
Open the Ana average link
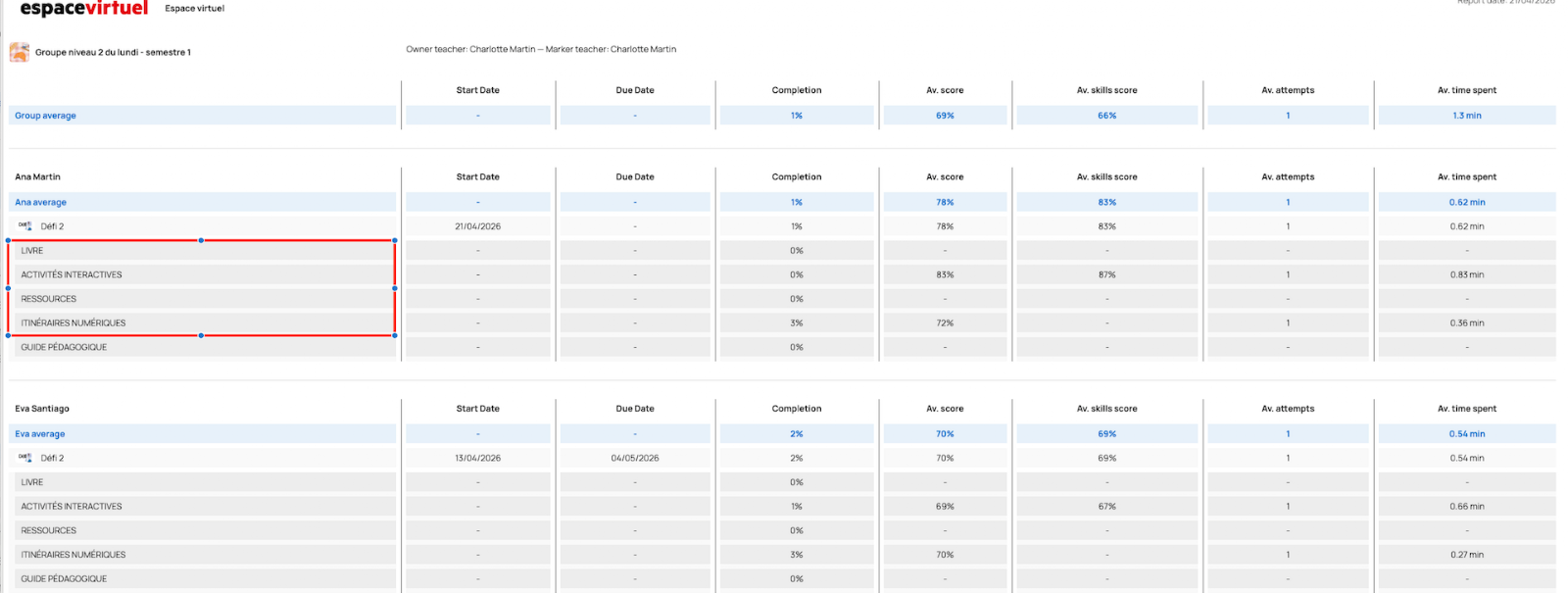tap(41, 203)
